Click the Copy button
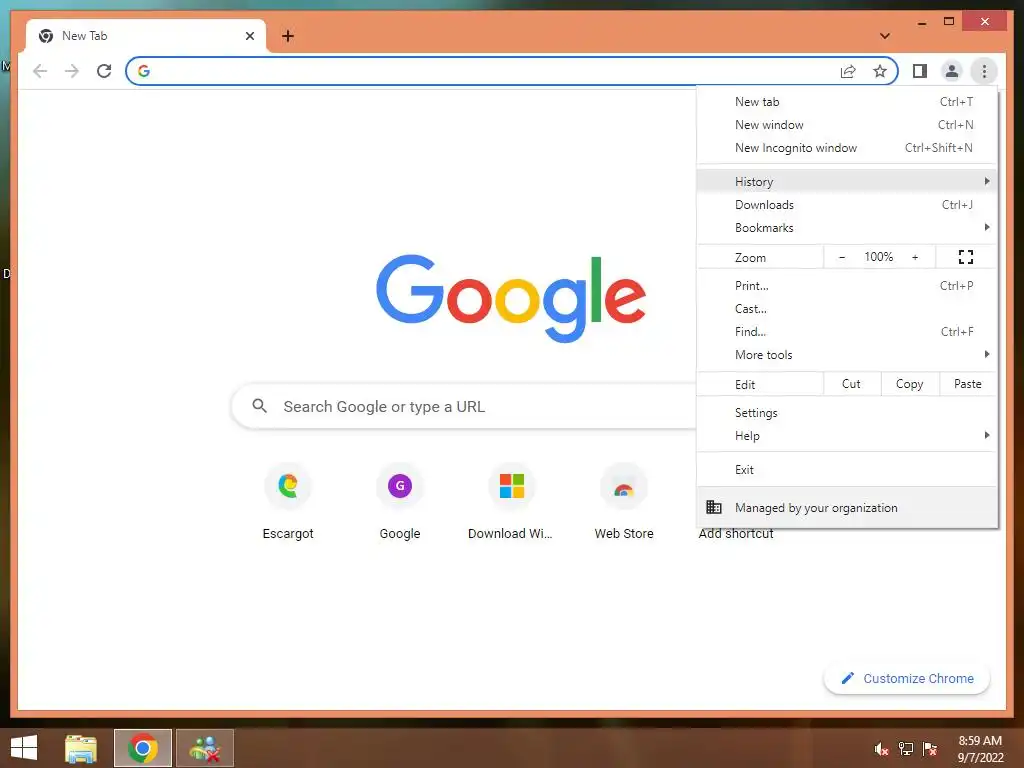1024x768 pixels. pos(910,384)
